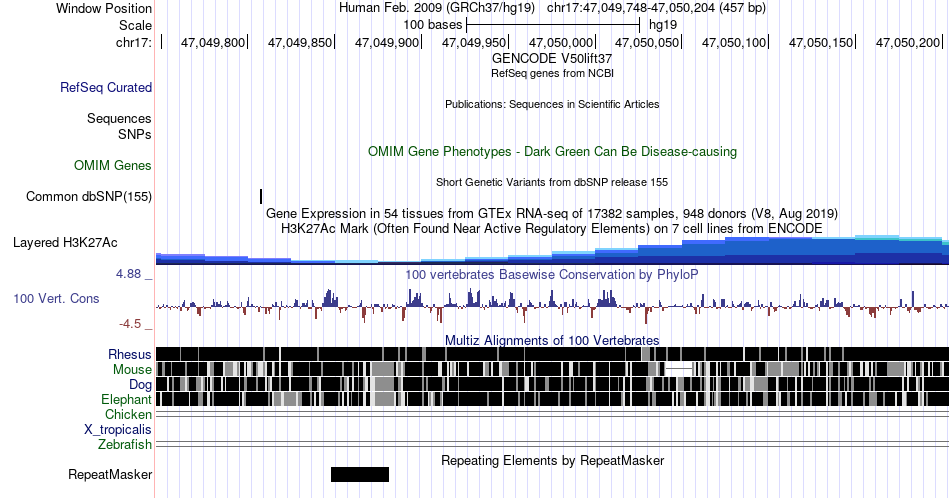Click the 47,050,000 ruler position

[561, 42]
